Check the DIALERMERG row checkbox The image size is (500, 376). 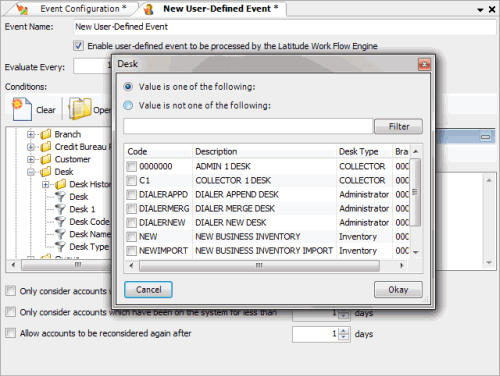pos(132,208)
